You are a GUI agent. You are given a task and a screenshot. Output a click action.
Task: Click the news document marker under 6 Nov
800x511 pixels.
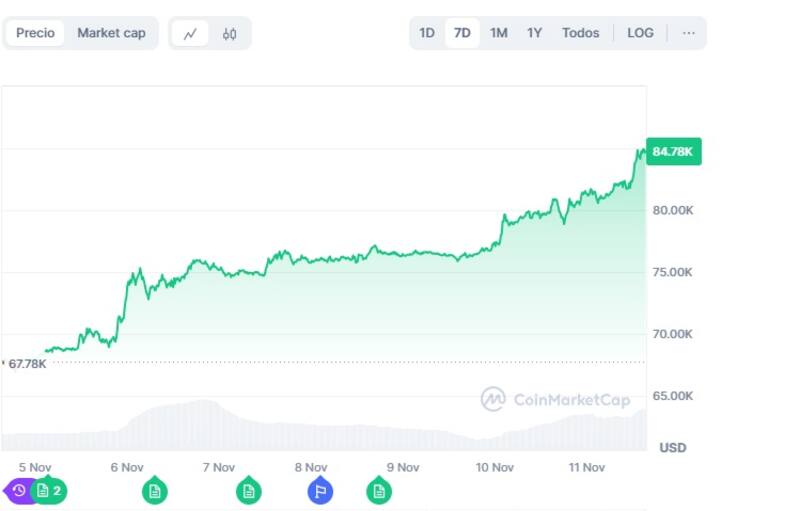(x=154, y=490)
